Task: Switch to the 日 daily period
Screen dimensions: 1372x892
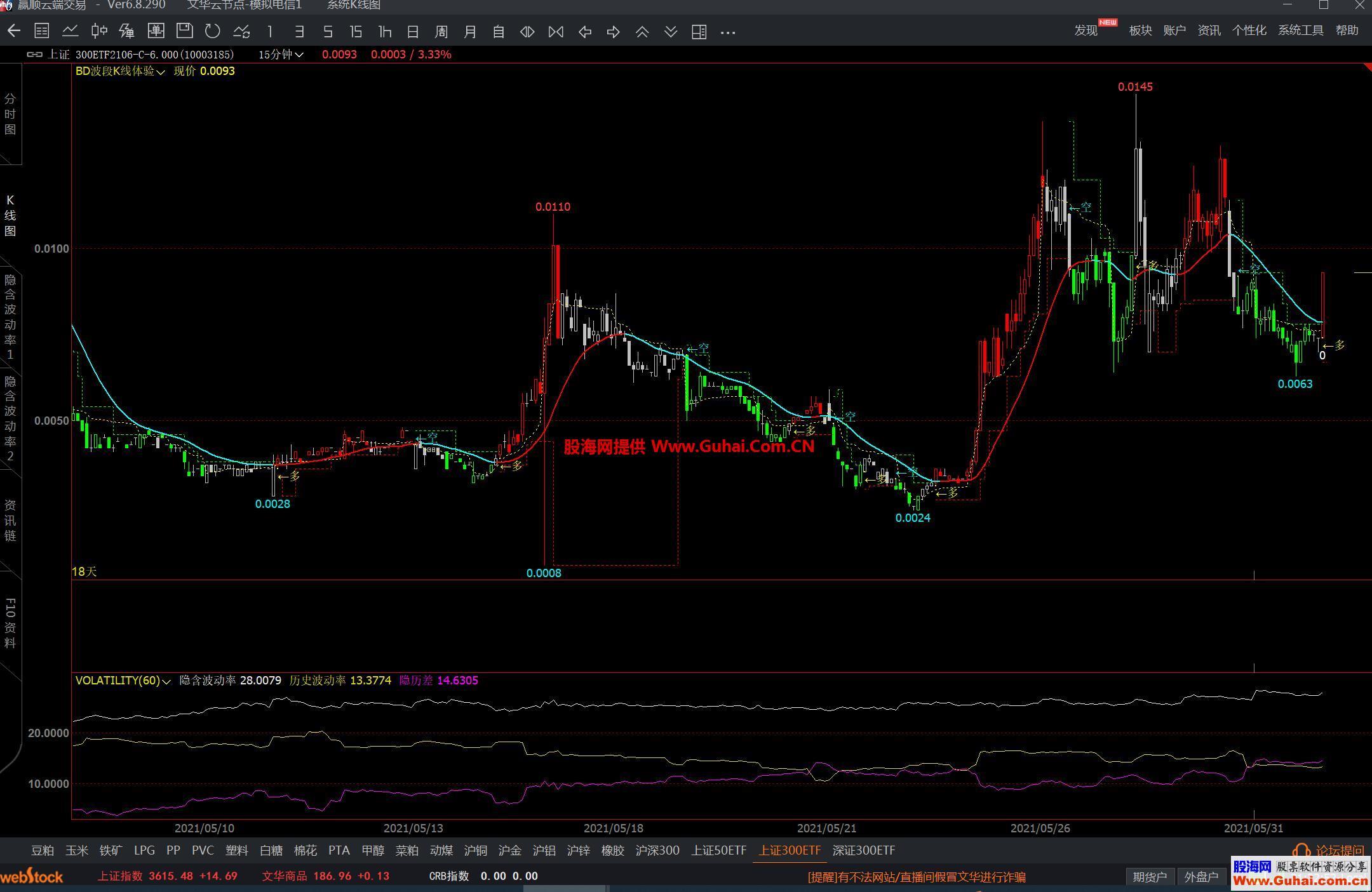Action: click(x=413, y=32)
